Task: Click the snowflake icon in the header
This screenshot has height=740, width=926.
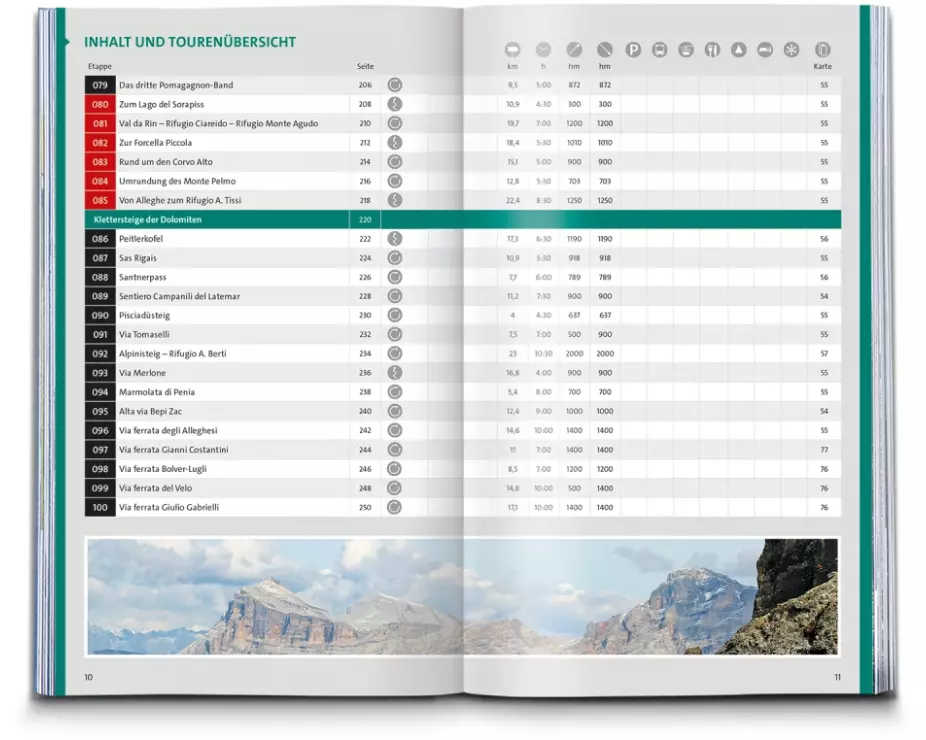Action: (791, 49)
